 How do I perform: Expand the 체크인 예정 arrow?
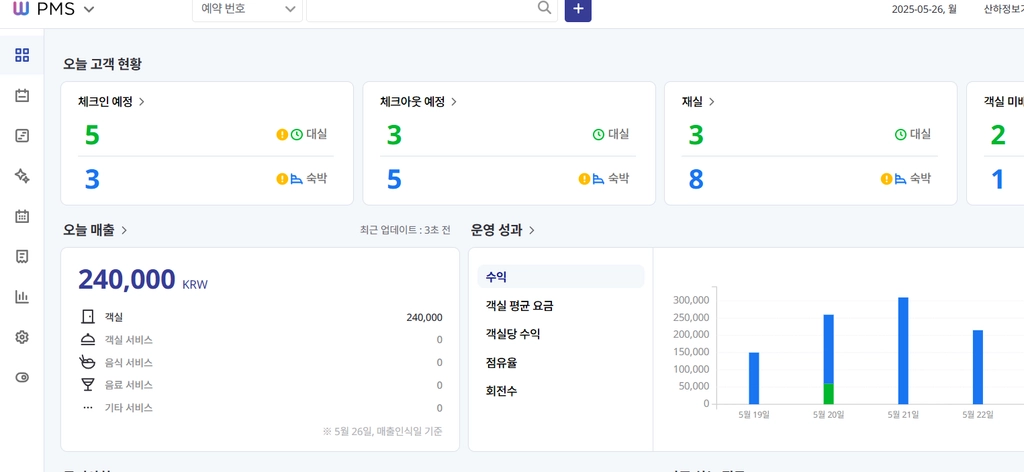[x=142, y=102]
